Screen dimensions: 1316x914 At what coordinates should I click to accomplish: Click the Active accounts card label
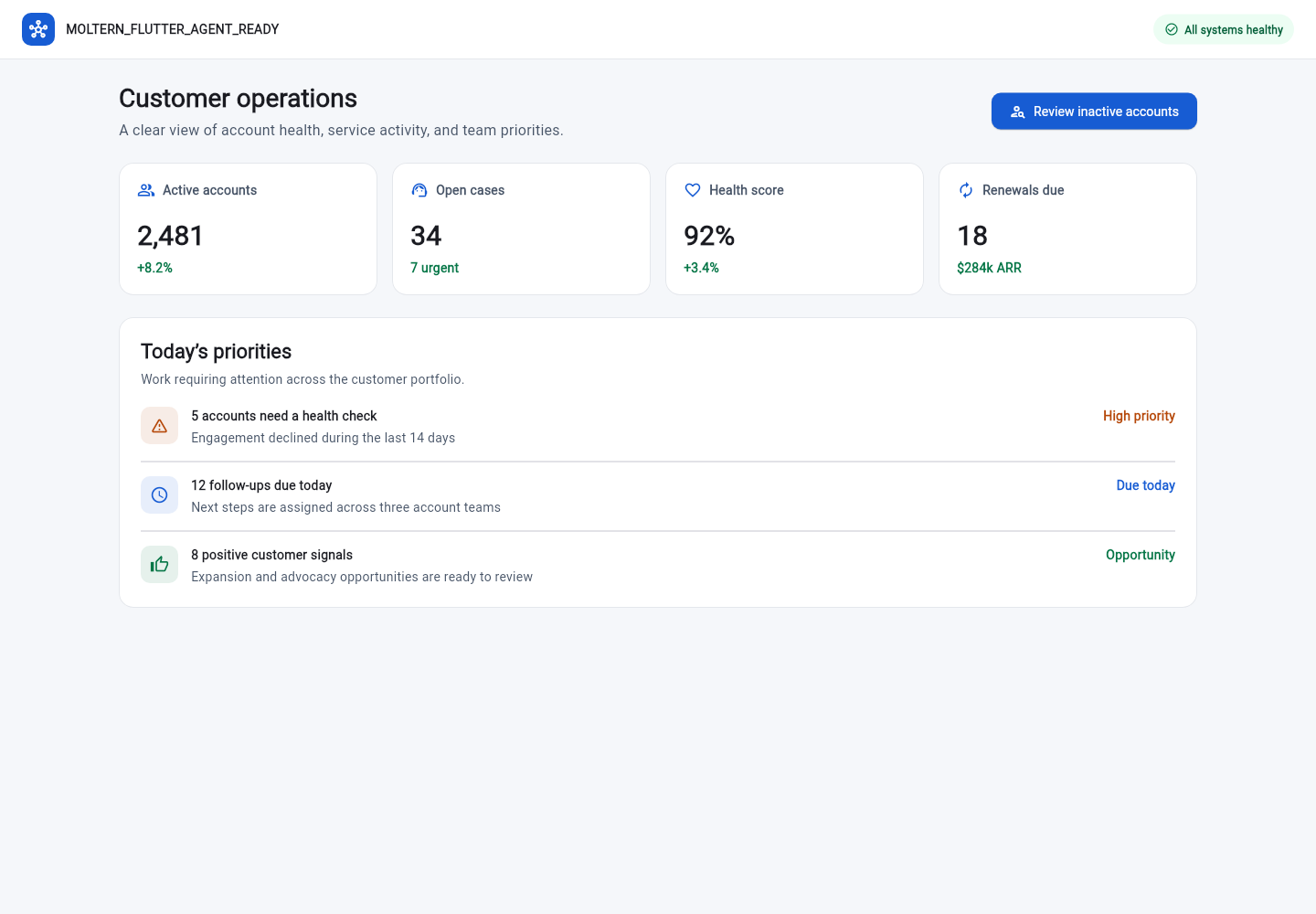(x=209, y=190)
